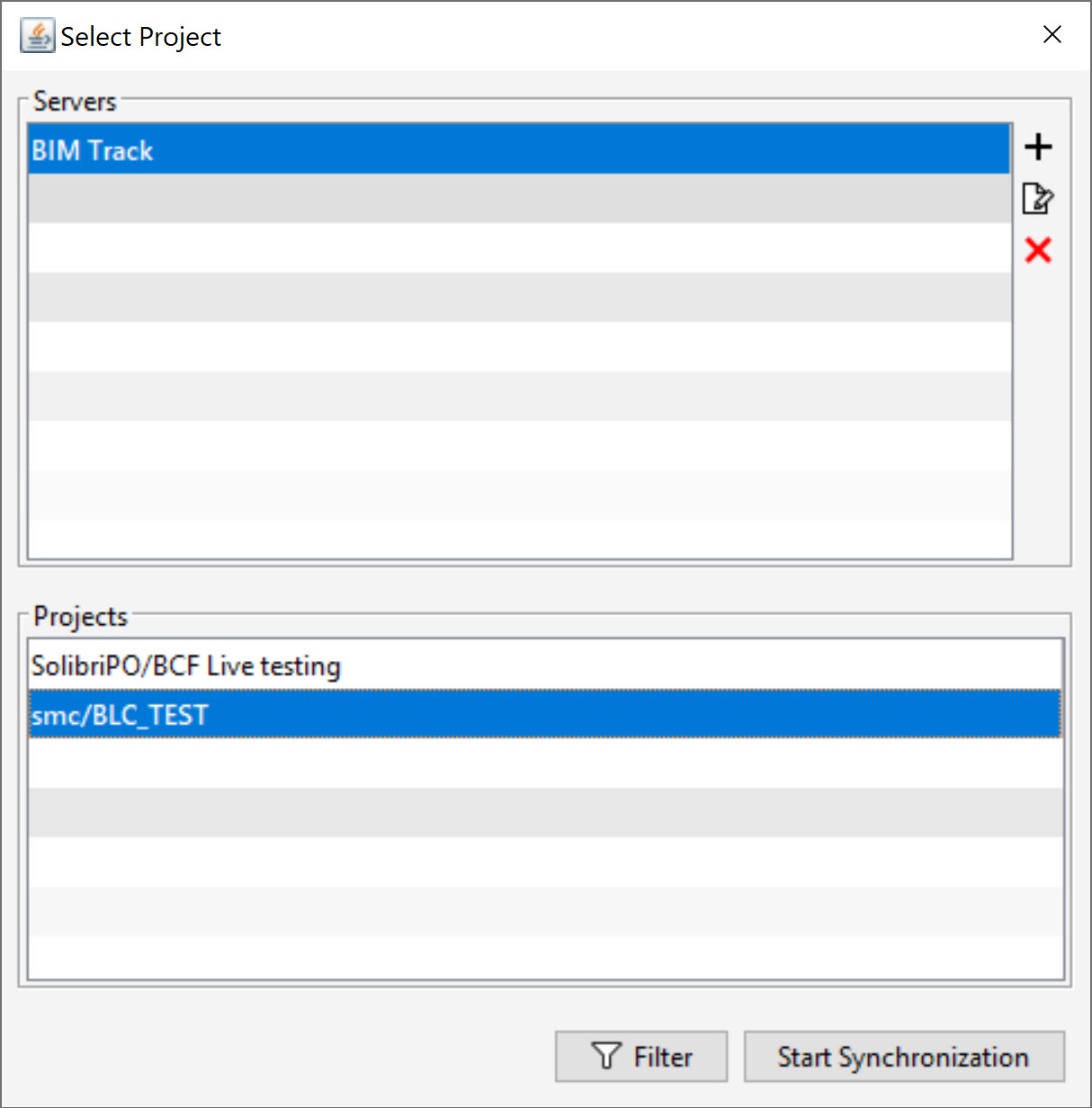
Task: Choose SolibriPO/BCF Live testing project
Action: pos(545,666)
